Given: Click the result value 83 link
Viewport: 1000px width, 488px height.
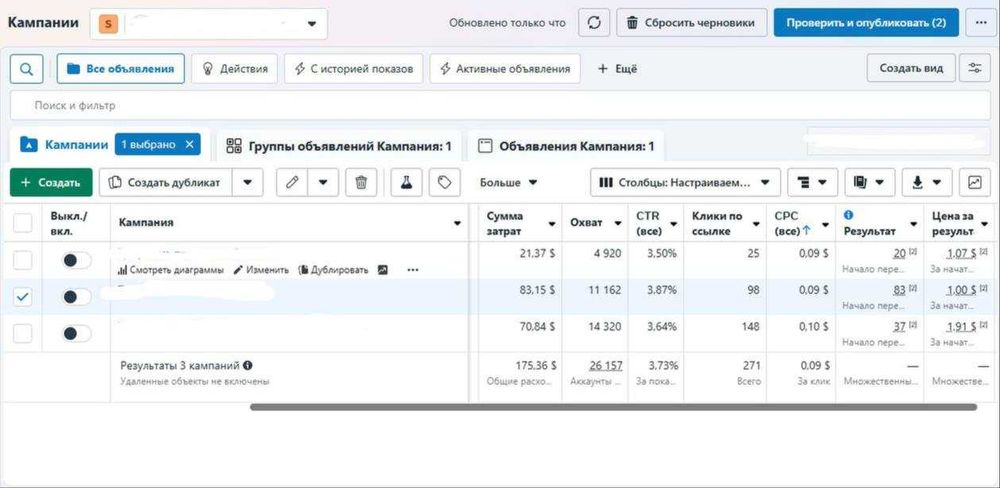Looking at the screenshot, I should pyautogui.click(x=899, y=290).
